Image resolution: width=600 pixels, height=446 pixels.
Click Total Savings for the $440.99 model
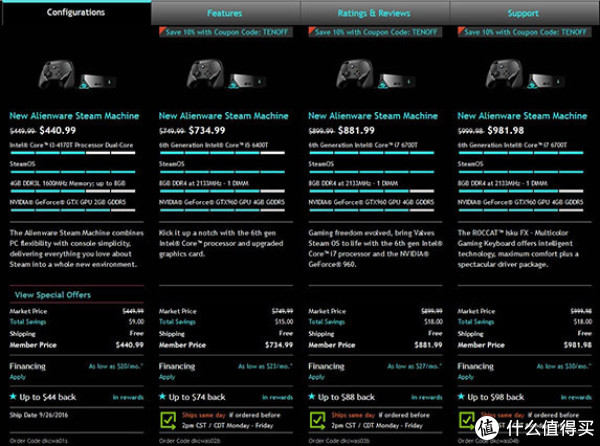pos(28,322)
